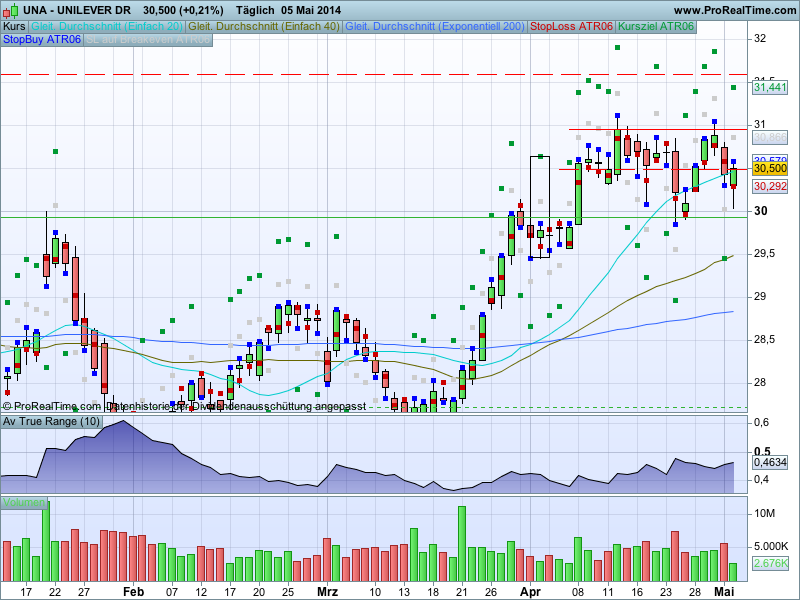800x600 pixels.
Task: Click the 32 price axis label
Action: coord(760,38)
